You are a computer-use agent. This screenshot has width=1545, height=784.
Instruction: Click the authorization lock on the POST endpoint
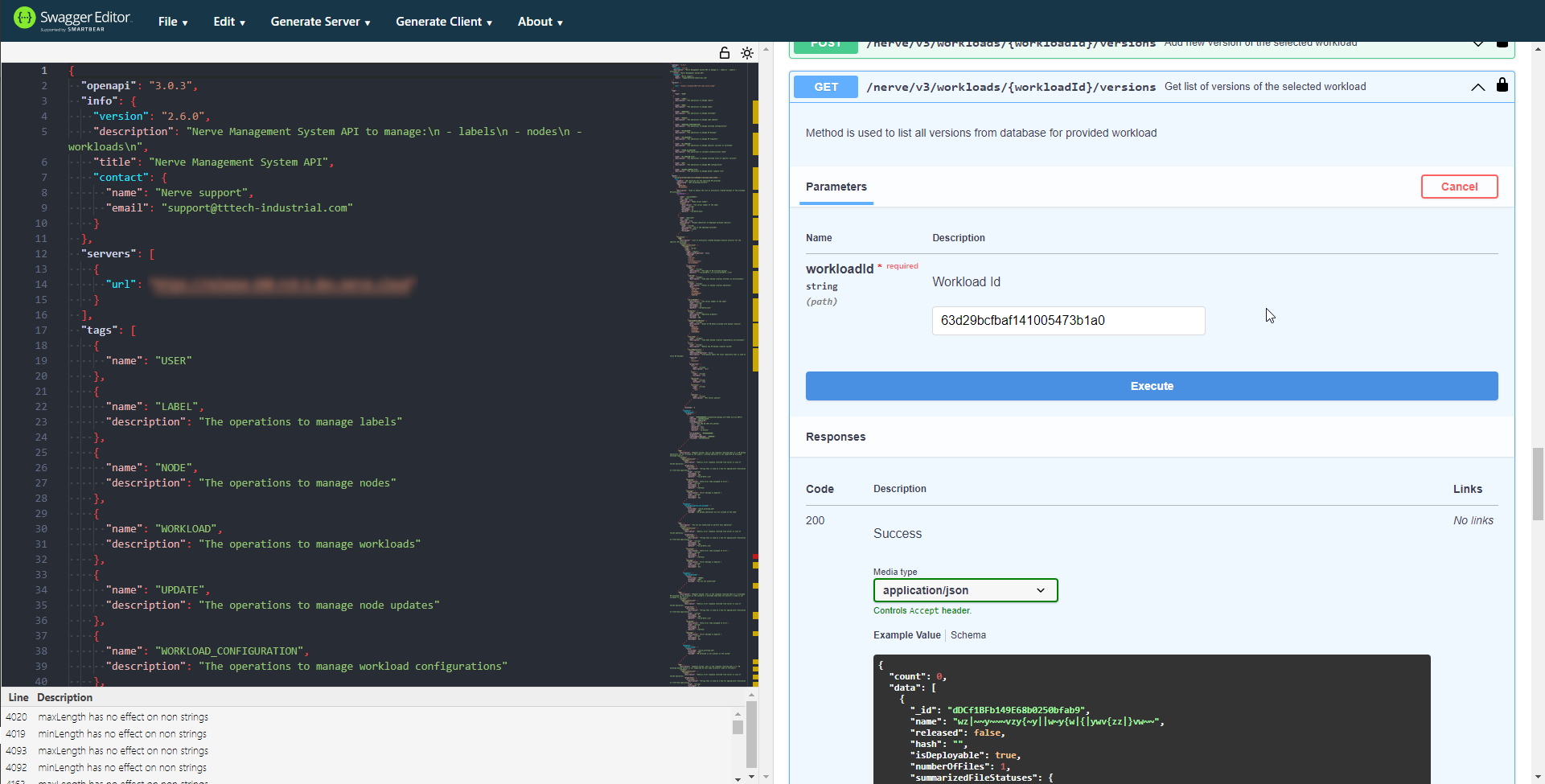[x=1502, y=42]
